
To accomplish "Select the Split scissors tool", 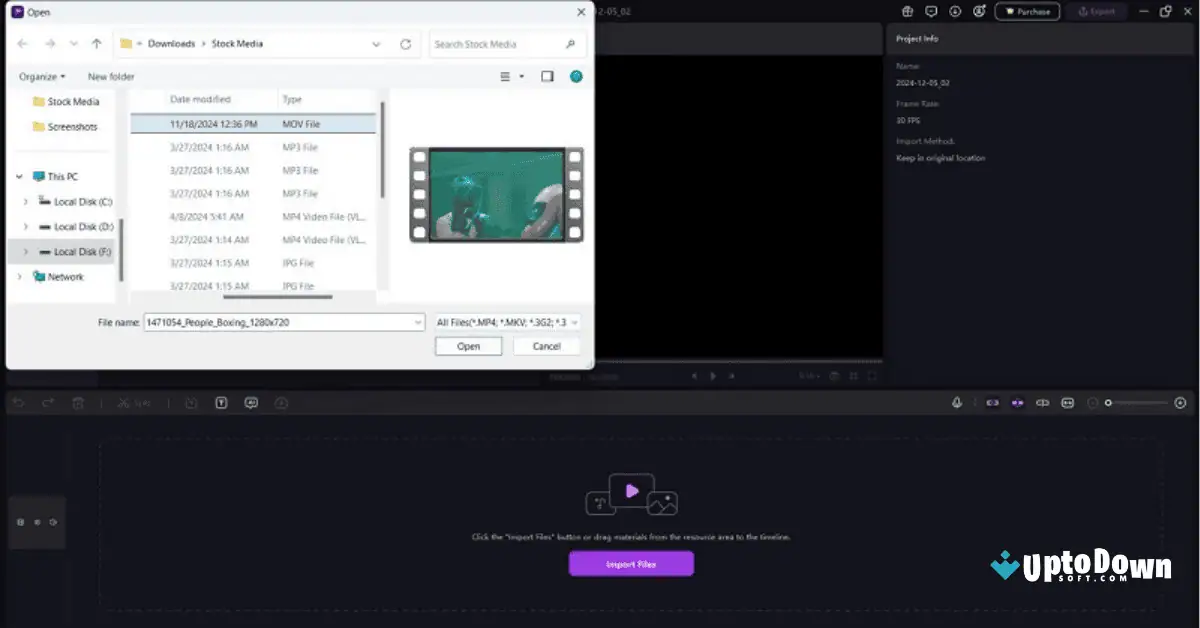I will (x=124, y=402).
